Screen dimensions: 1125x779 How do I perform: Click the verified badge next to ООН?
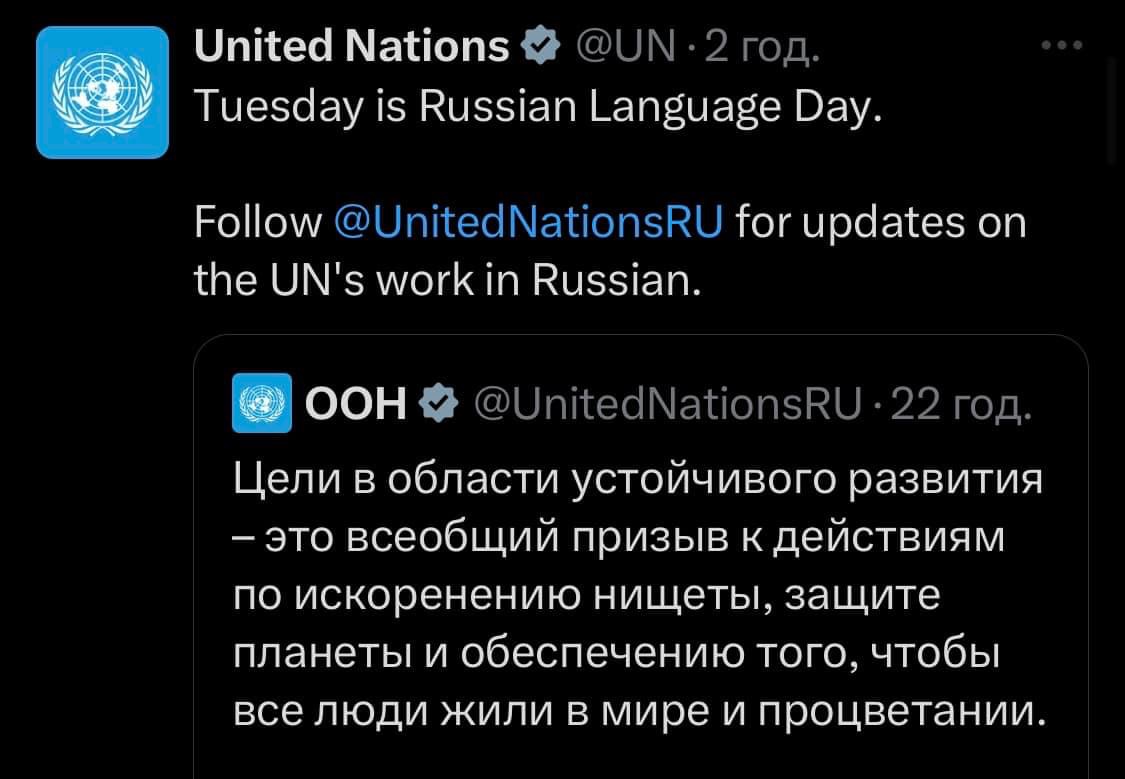tap(436, 404)
